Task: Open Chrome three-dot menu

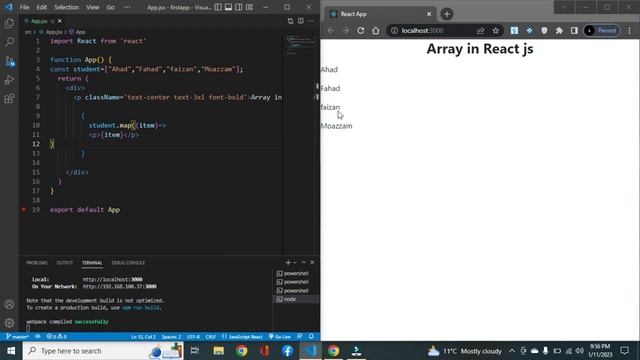Action: tap(630, 31)
